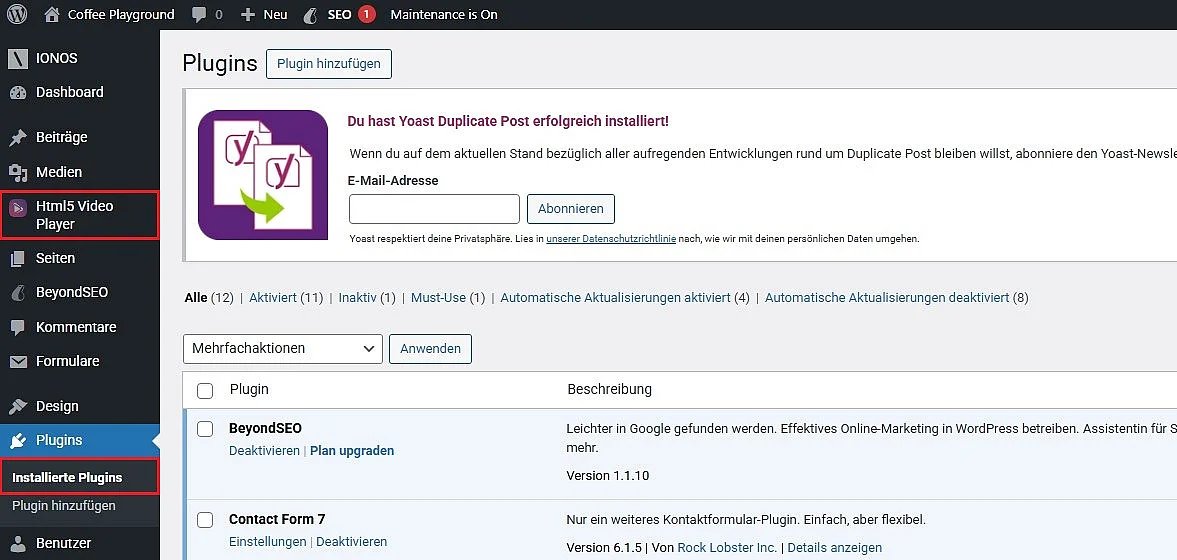Open unserer Datenschutzrichtlinie link
This screenshot has width=1177, height=560.
611,239
